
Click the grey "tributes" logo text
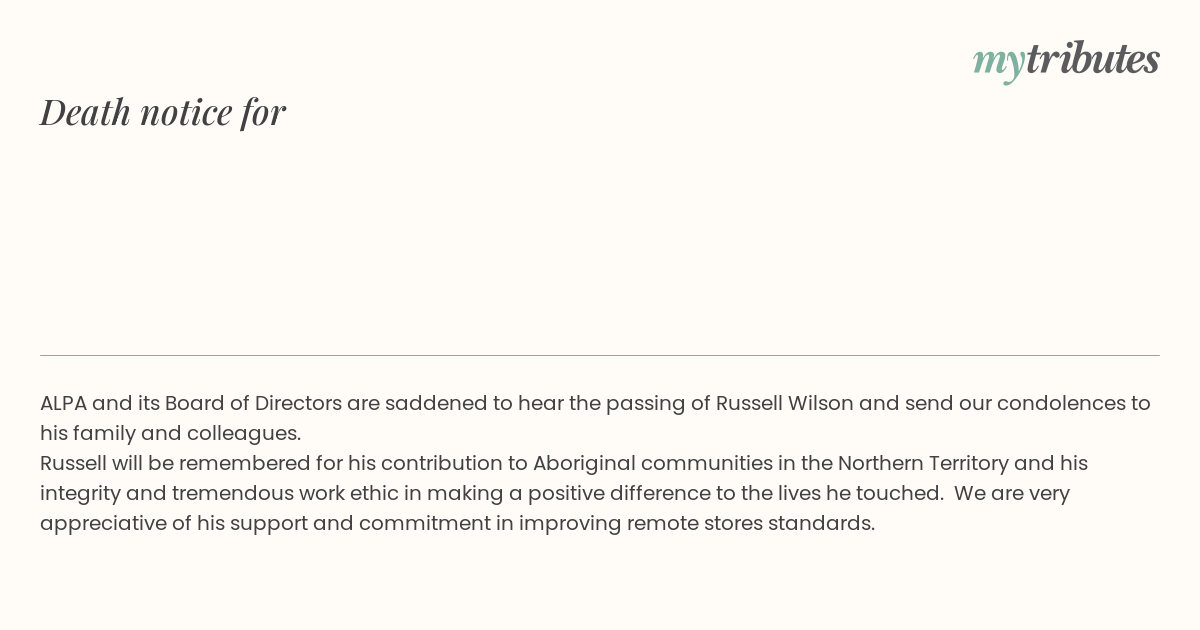tap(1092, 59)
